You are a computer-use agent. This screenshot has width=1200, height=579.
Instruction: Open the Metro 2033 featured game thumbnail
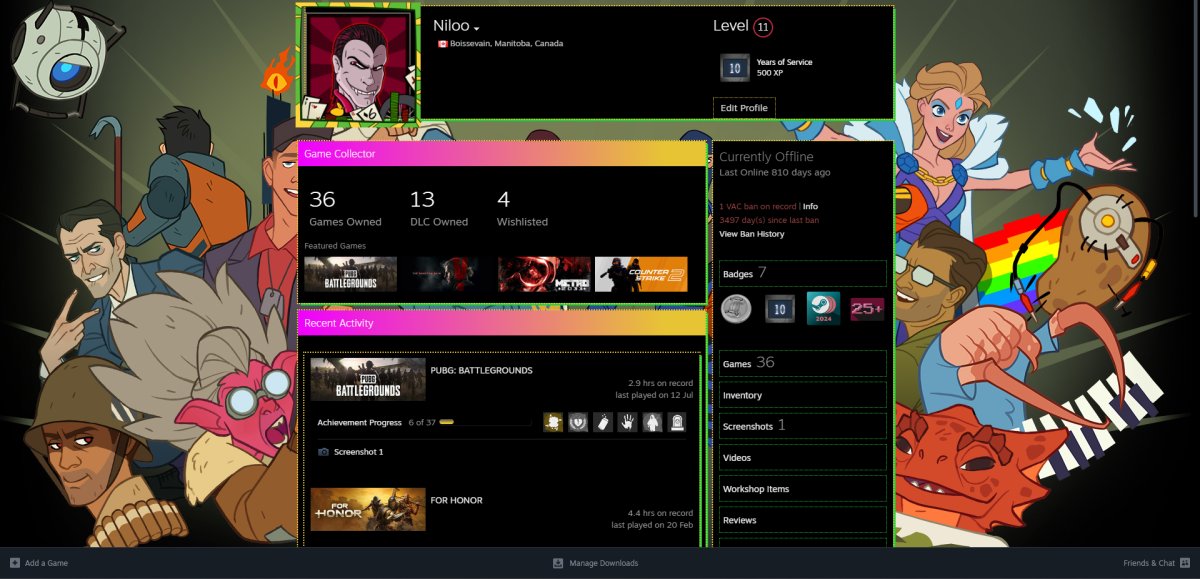pyautogui.click(x=544, y=274)
